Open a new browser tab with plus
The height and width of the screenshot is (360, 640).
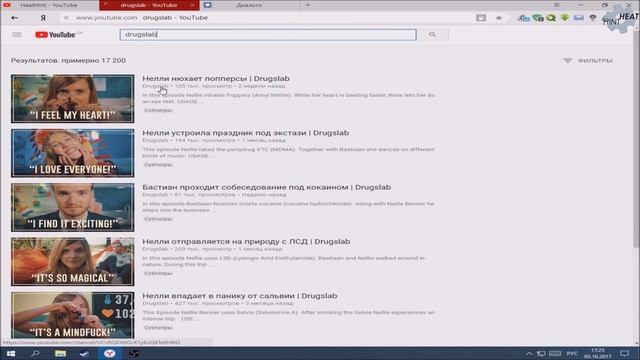307,5
